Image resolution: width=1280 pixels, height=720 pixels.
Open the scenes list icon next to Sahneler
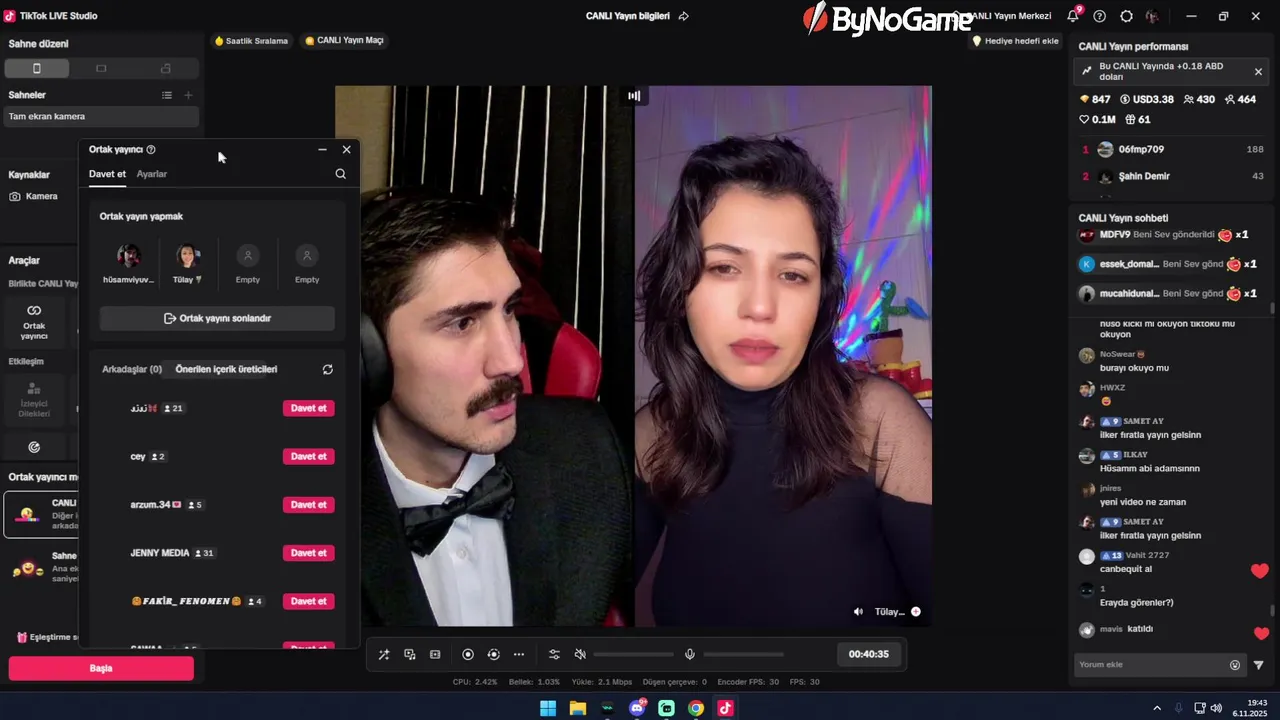click(x=167, y=95)
